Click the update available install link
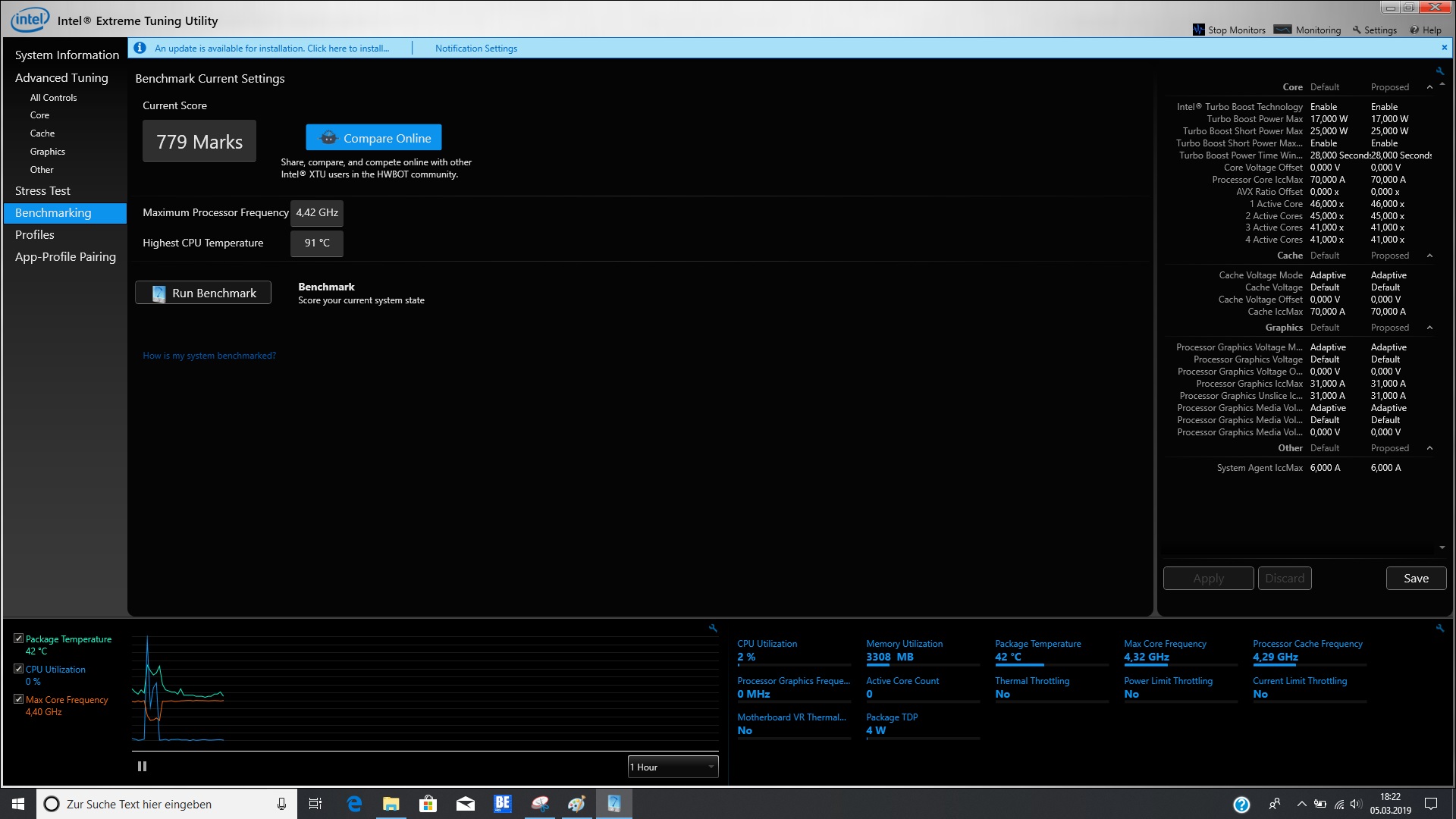 (271, 49)
